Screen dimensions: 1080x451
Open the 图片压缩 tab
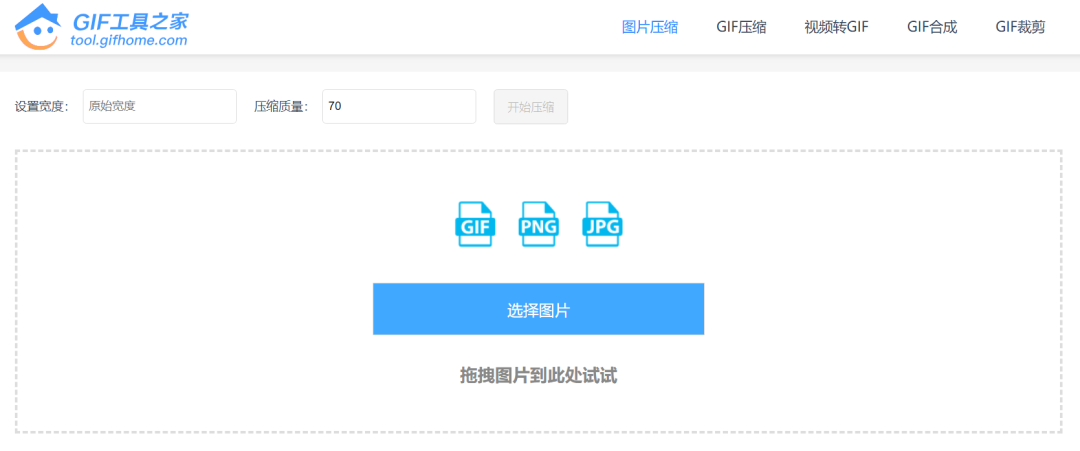[650, 28]
